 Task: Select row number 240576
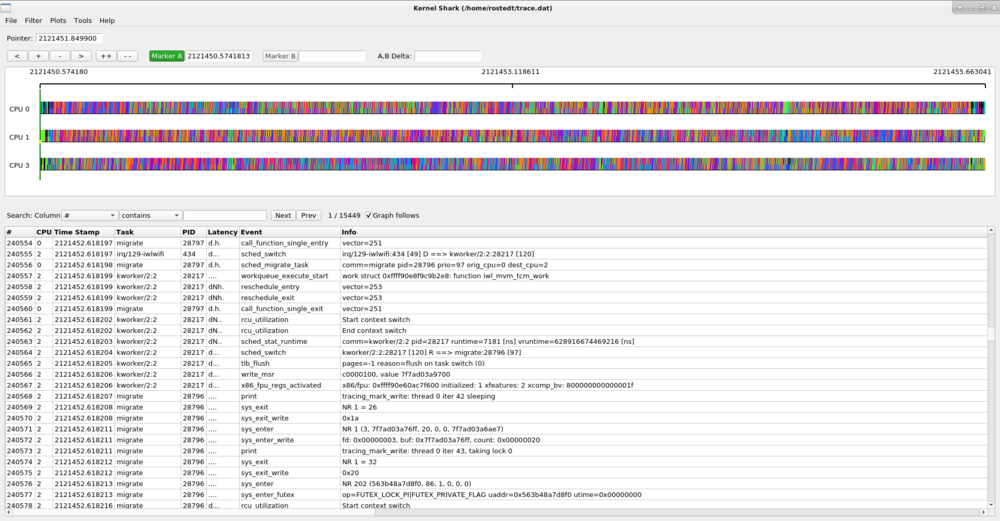tap(20, 484)
